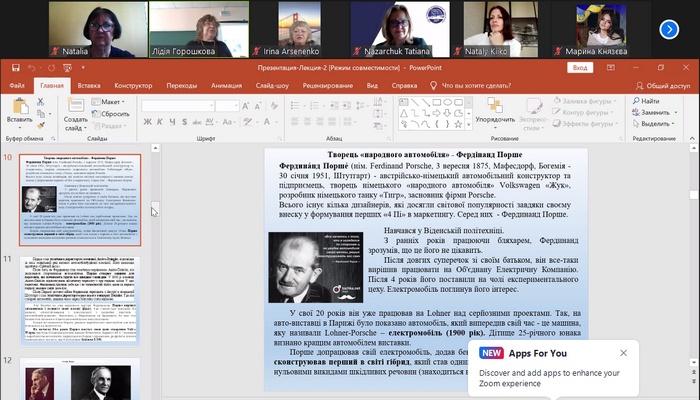
Task: Toggle italic (К) formatting
Action: [x=159, y=123]
